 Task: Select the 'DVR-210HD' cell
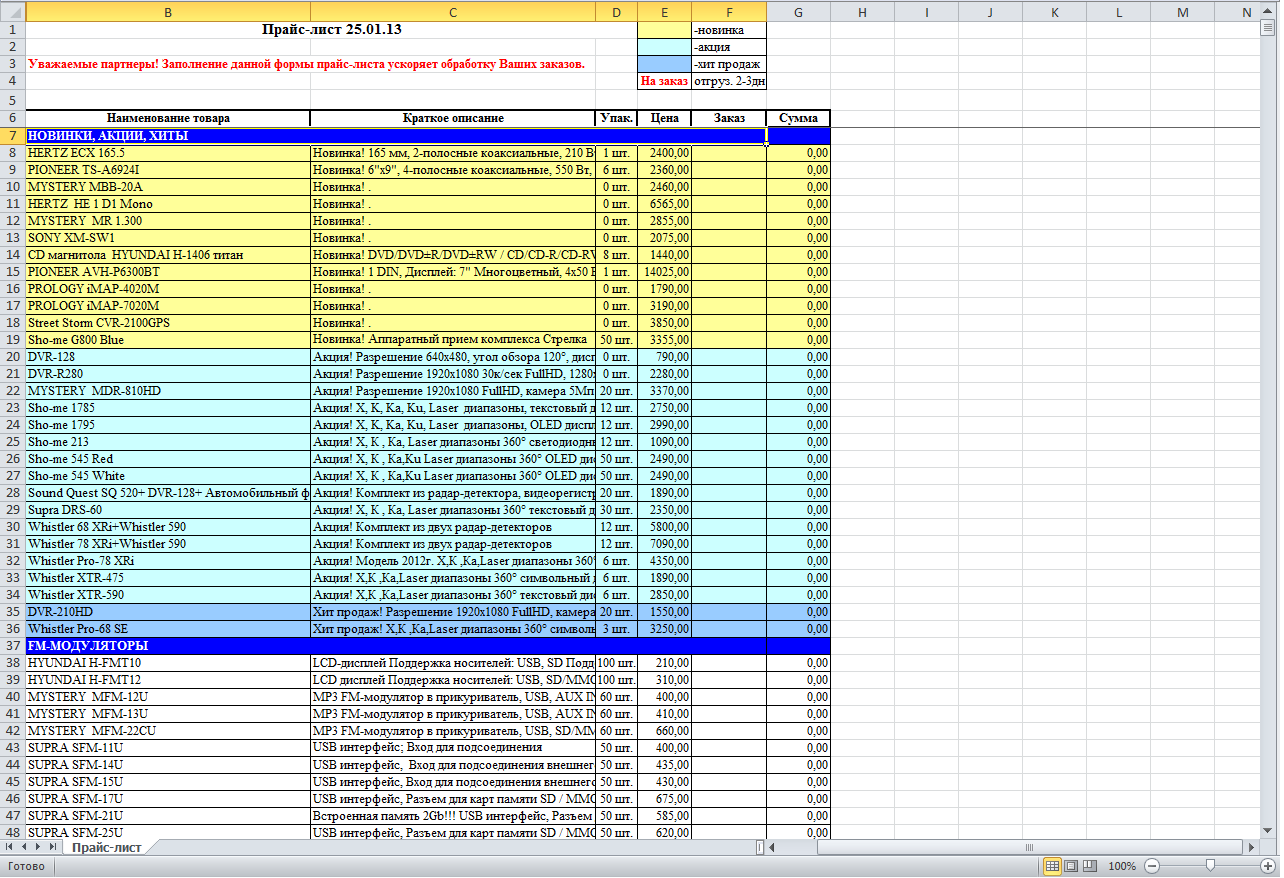tap(168, 611)
